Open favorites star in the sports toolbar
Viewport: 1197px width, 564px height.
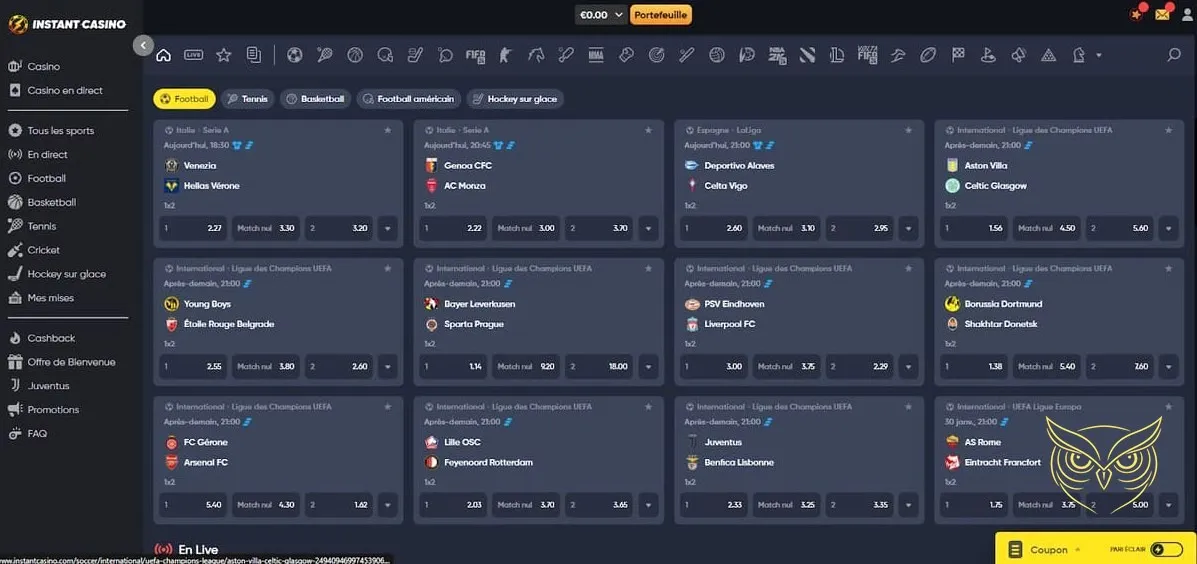click(223, 55)
